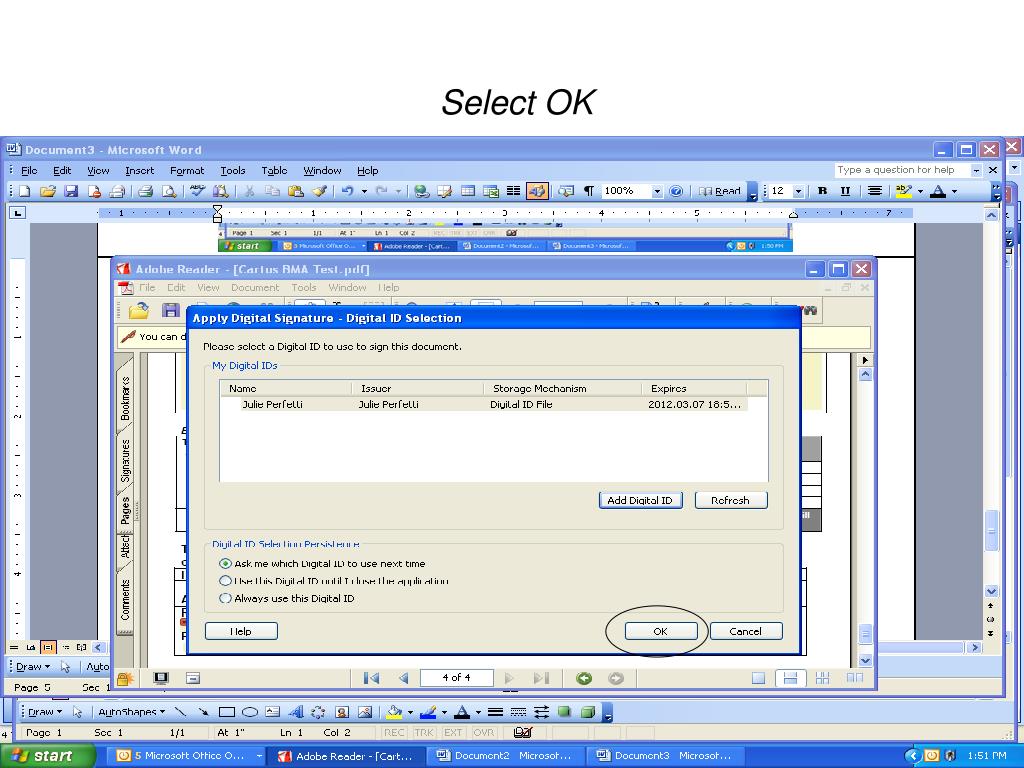The image size is (1024, 768).
Task: Apply the yellow Highlight color swatch
Action: 904,191
